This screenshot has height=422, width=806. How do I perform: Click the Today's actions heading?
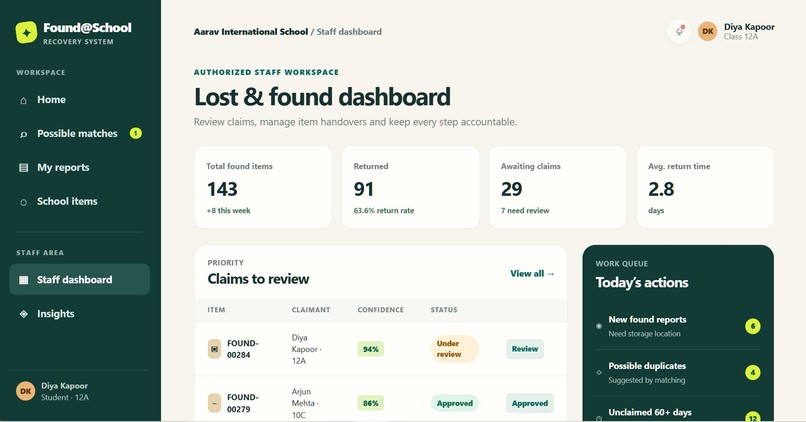[642, 283]
